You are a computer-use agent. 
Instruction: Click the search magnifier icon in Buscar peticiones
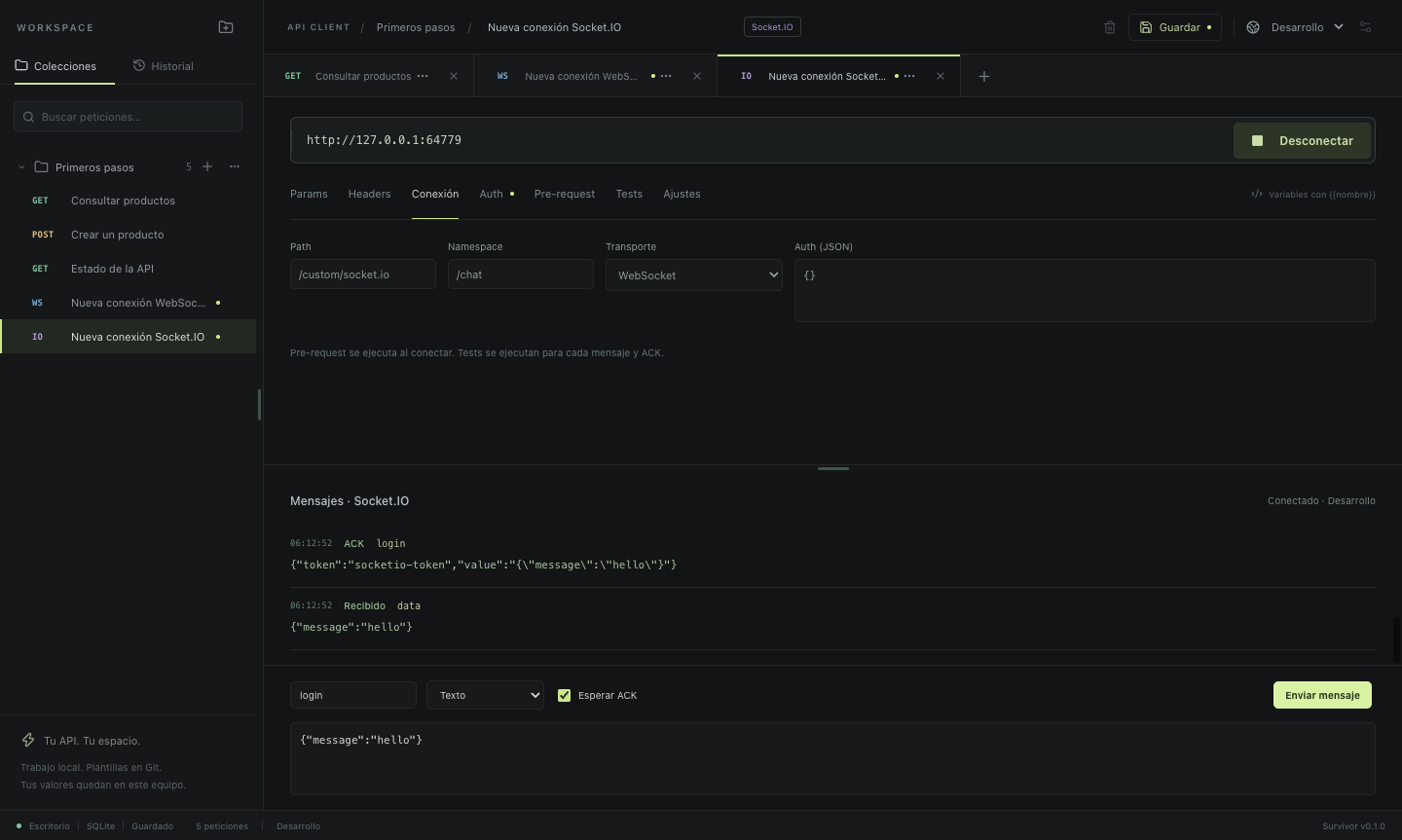(x=28, y=117)
